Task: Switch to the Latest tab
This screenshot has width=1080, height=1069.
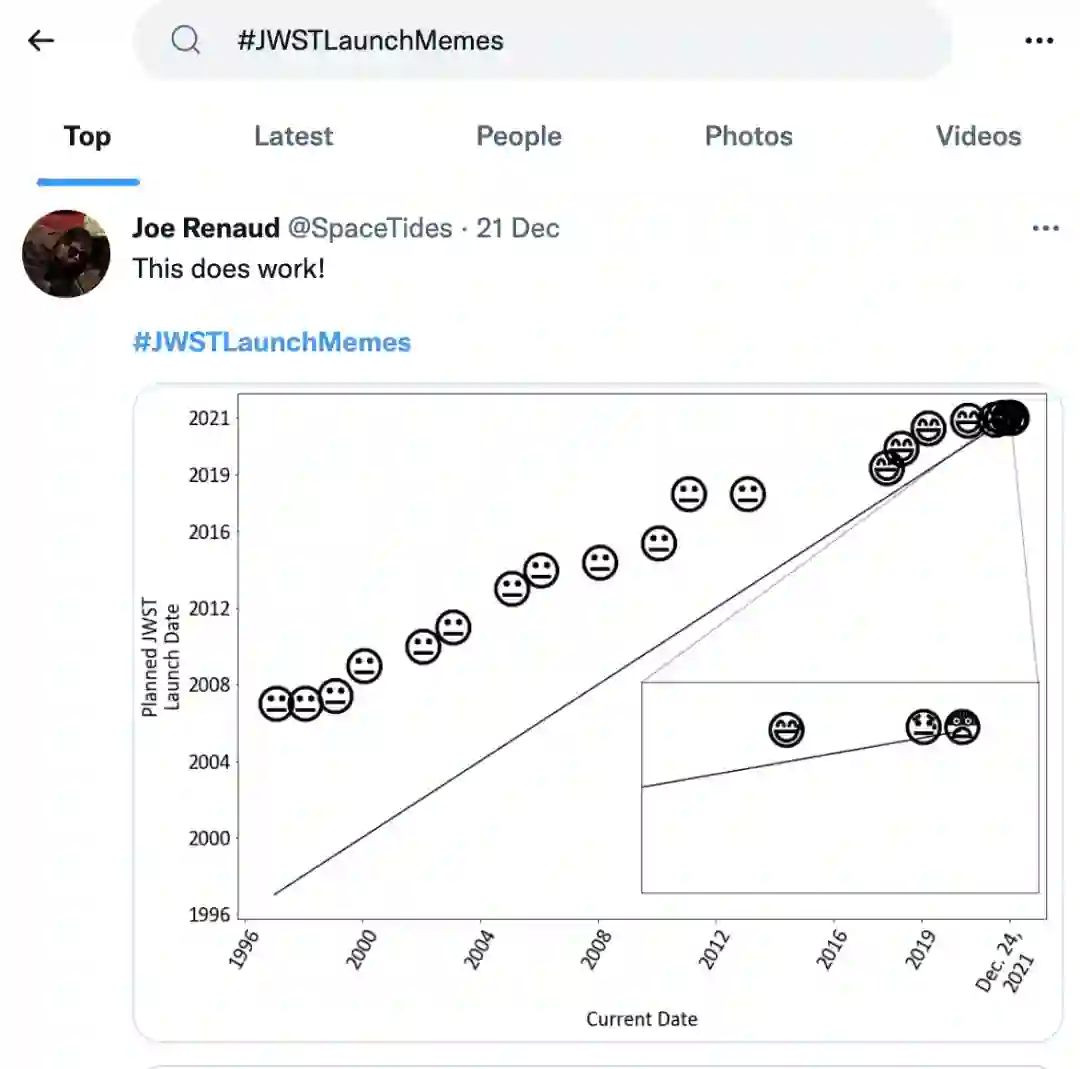Action: click(293, 137)
